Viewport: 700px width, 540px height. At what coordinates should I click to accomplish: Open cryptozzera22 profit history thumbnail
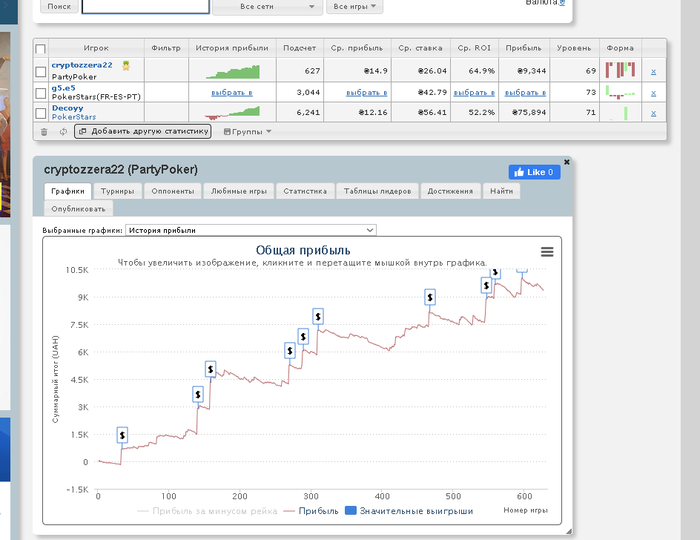click(233, 71)
